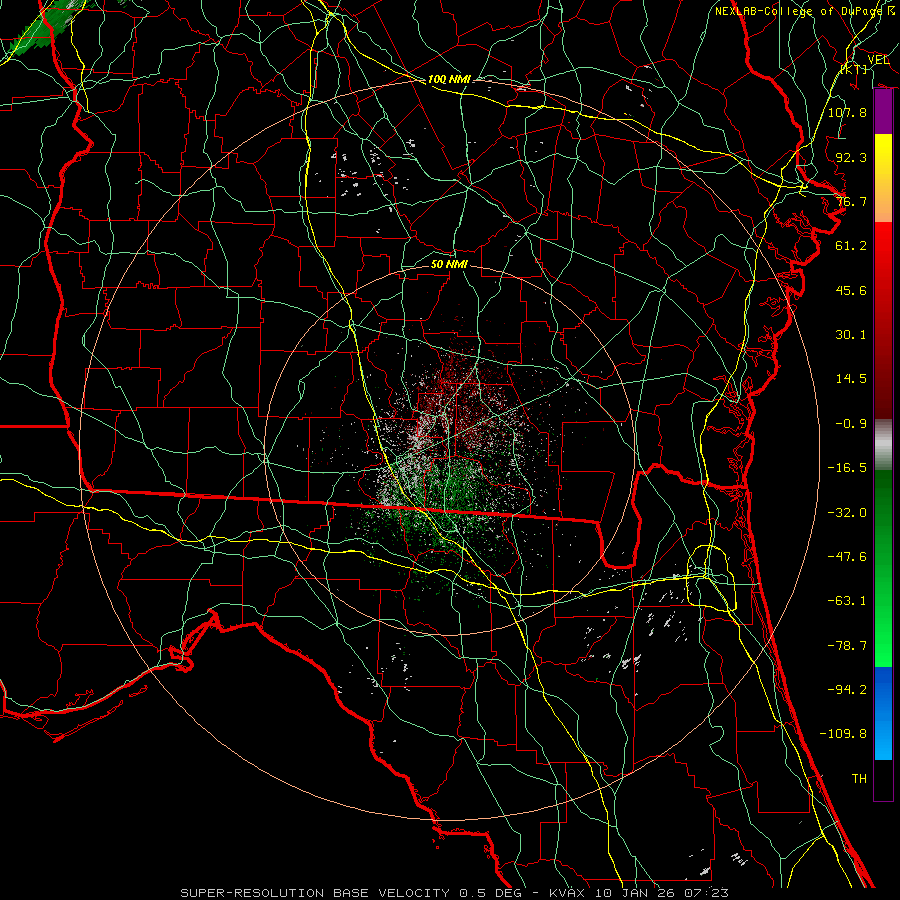Screen dimensions: 900x900
Task: Click the -78.7 velocity scale value
Action: (x=847, y=646)
